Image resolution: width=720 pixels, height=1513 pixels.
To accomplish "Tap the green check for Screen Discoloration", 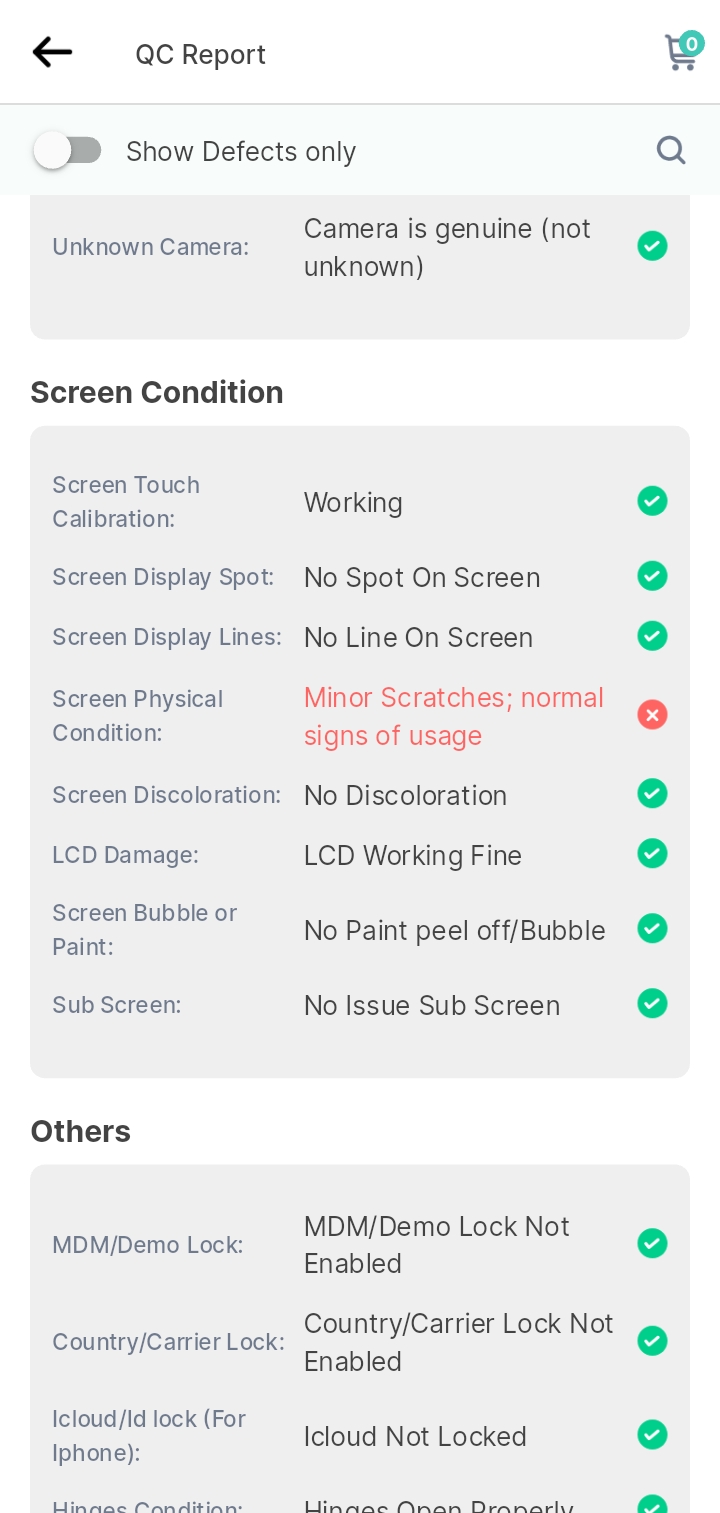I will (652, 794).
